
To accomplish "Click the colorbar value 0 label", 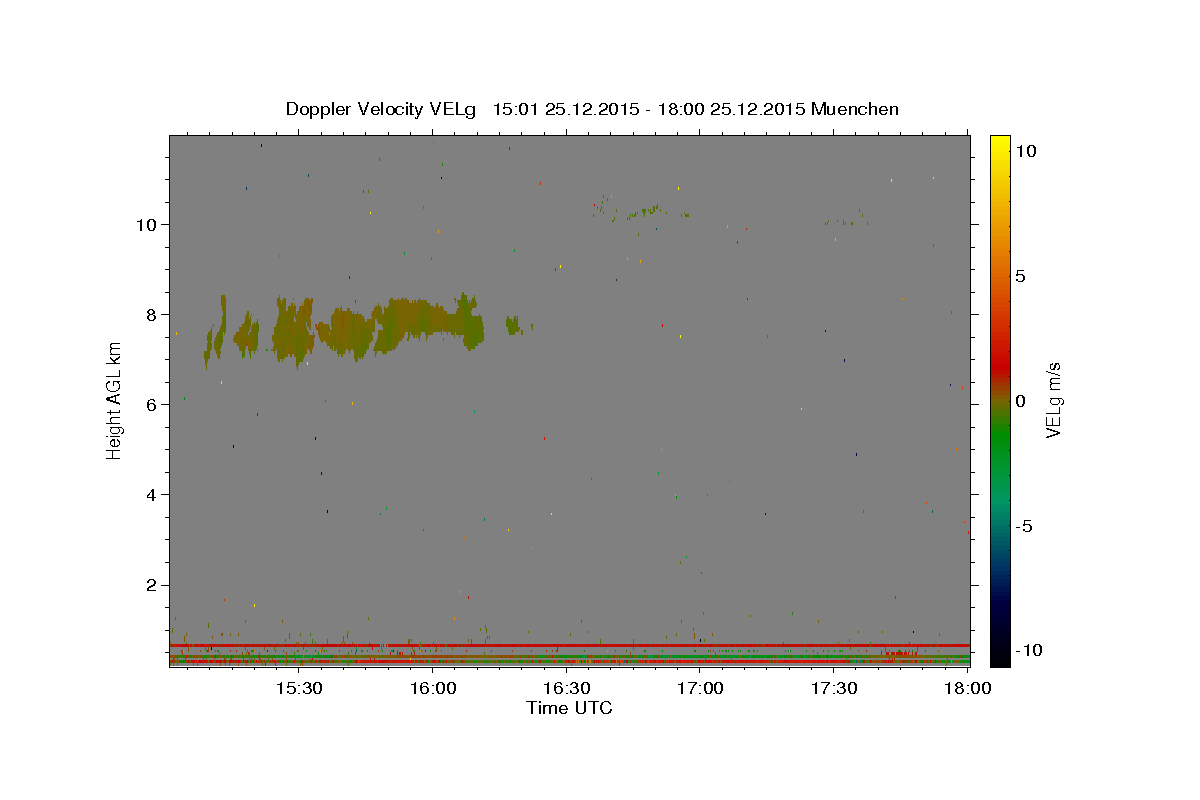I will 1020,401.
